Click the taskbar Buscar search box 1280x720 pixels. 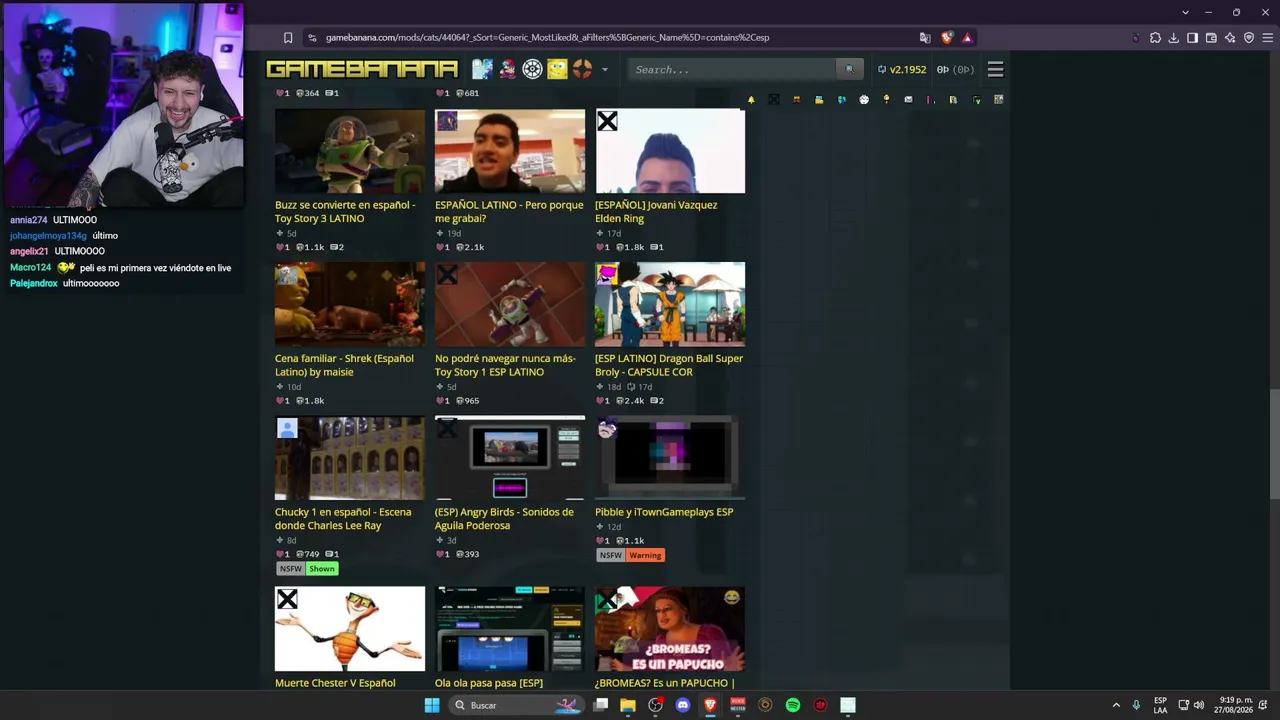[x=515, y=705]
